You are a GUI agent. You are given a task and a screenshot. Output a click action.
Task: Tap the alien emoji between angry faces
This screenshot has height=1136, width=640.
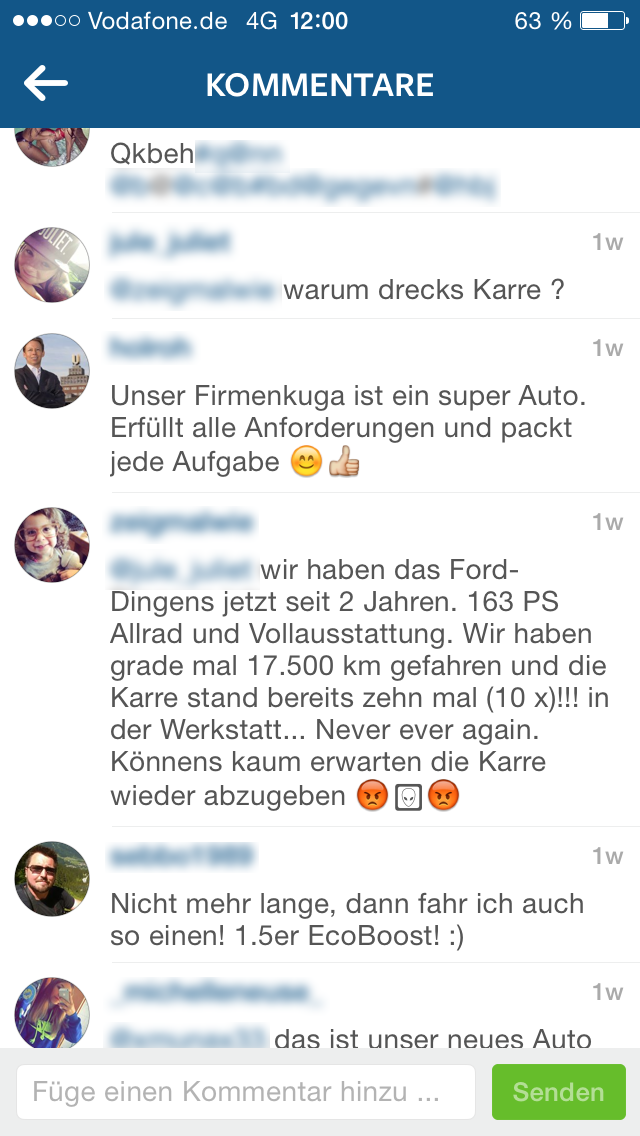pyautogui.click(x=408, y=797)
